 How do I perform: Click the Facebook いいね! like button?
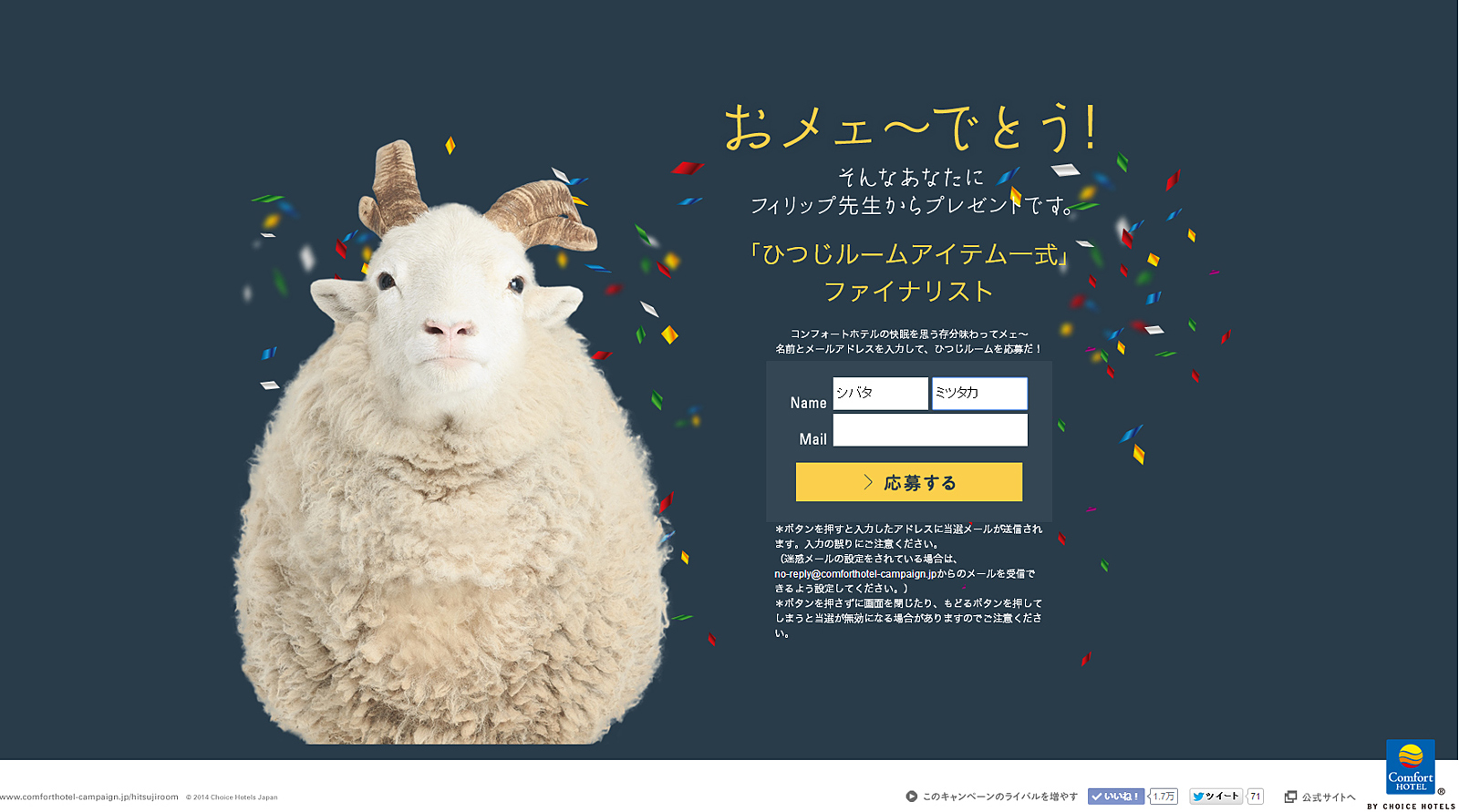(x=1115, y=797)
